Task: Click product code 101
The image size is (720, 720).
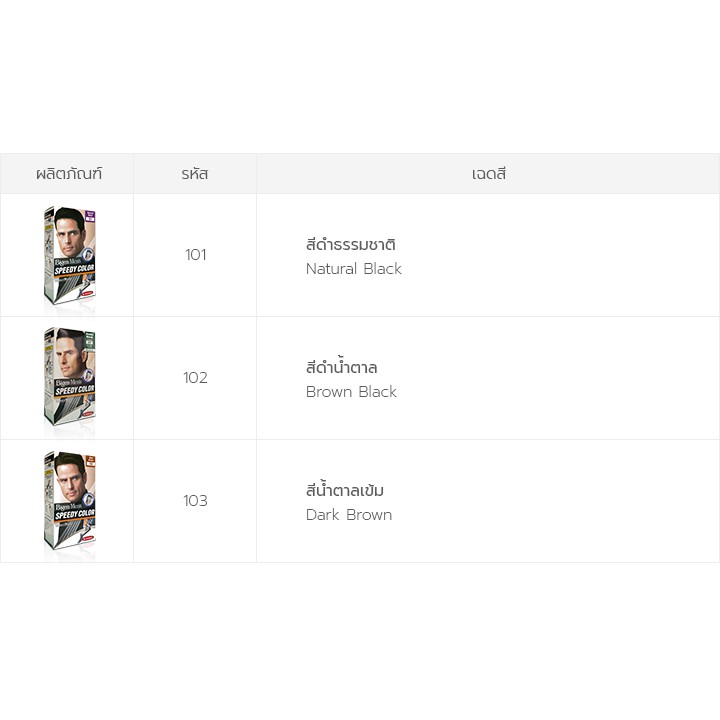Action: pos(196,255)
